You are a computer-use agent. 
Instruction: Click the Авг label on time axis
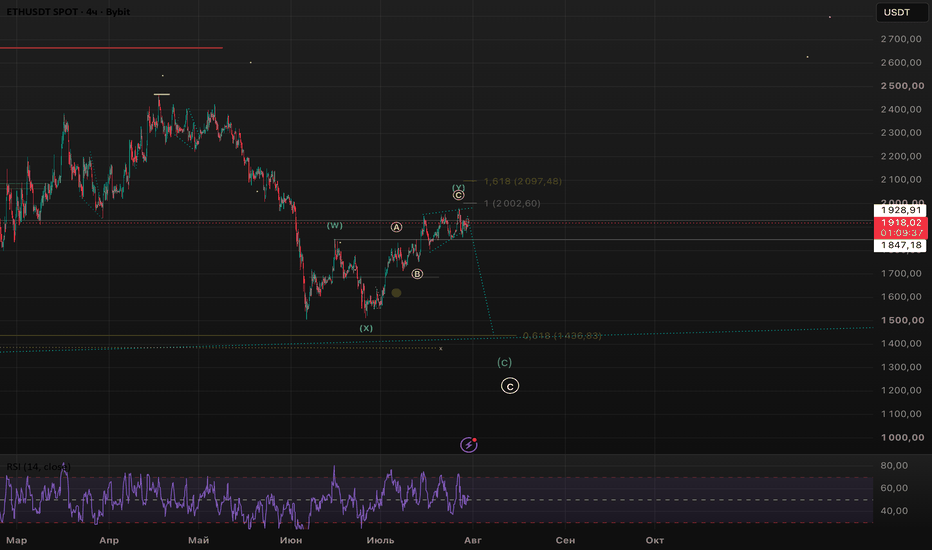tap(473, 540)
